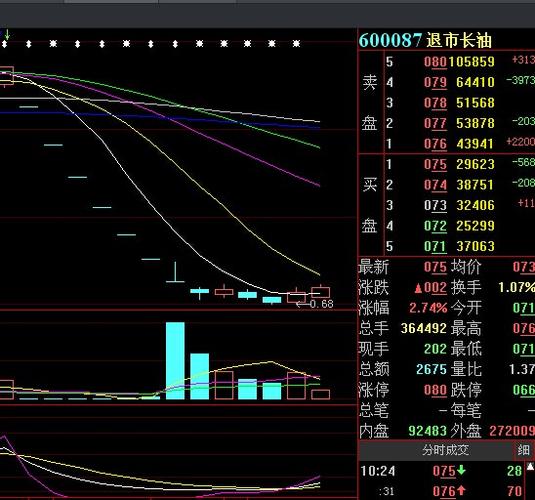
Task: Click the 总手 total volume 364492
Action: pyautogui.click(x=424, y=328)
